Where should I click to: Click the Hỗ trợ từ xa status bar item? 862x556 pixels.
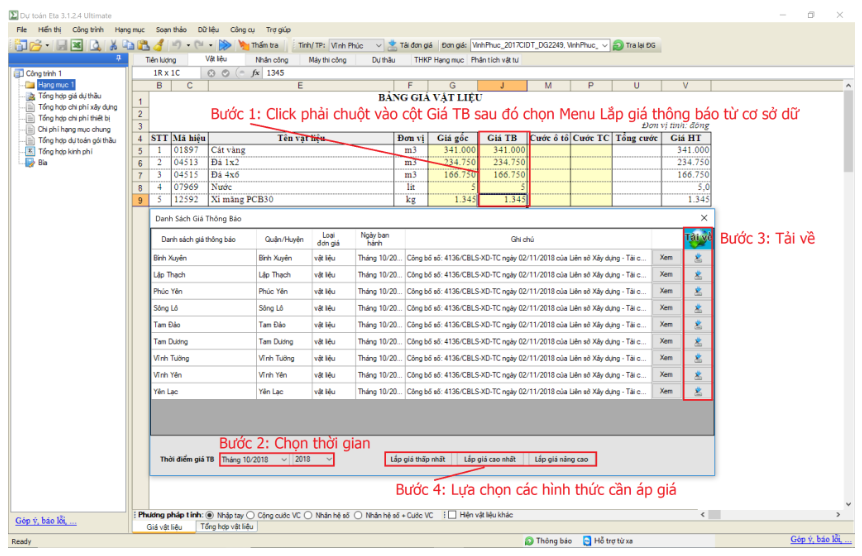(x=607, y=541)
